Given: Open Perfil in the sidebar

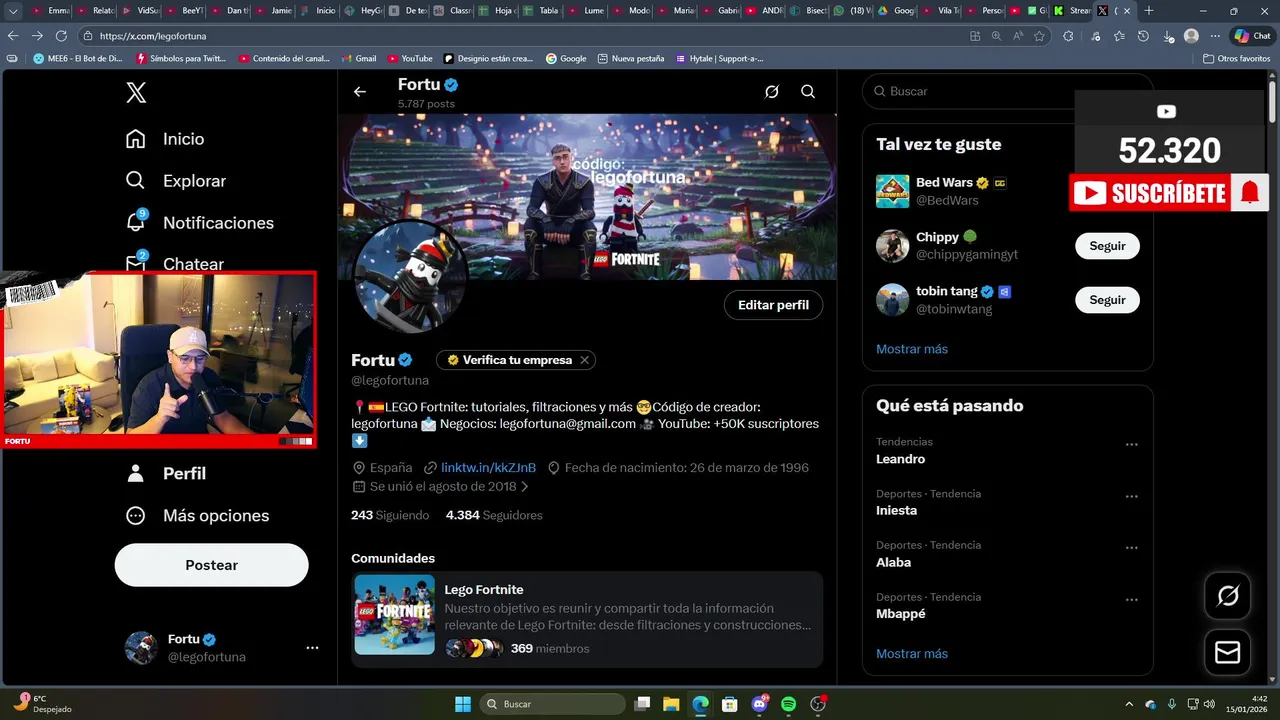Looking at the screenshot, I should pyautogui.click(x=166, y=473).
